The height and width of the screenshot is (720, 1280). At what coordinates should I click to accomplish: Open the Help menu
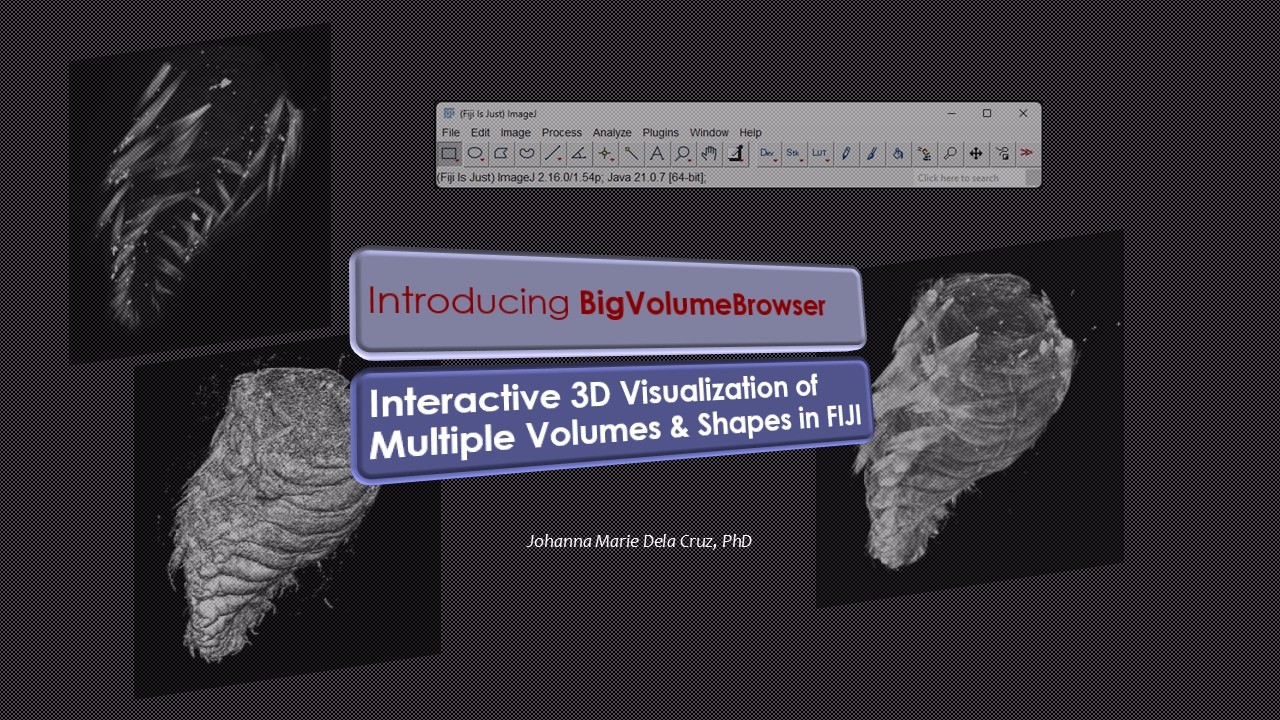tap(751, 132)
